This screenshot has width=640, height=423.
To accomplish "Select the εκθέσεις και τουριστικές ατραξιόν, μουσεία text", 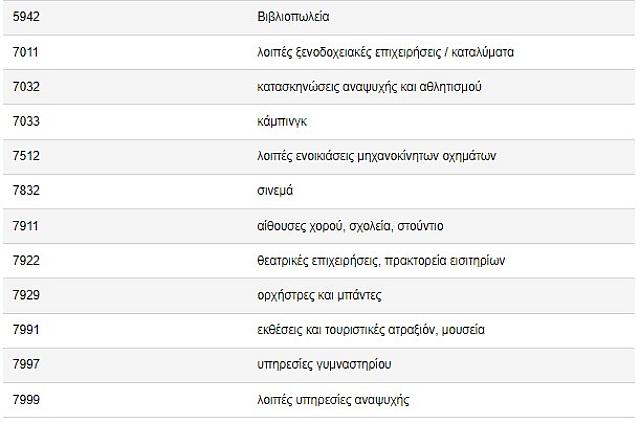I will point(385,330).
